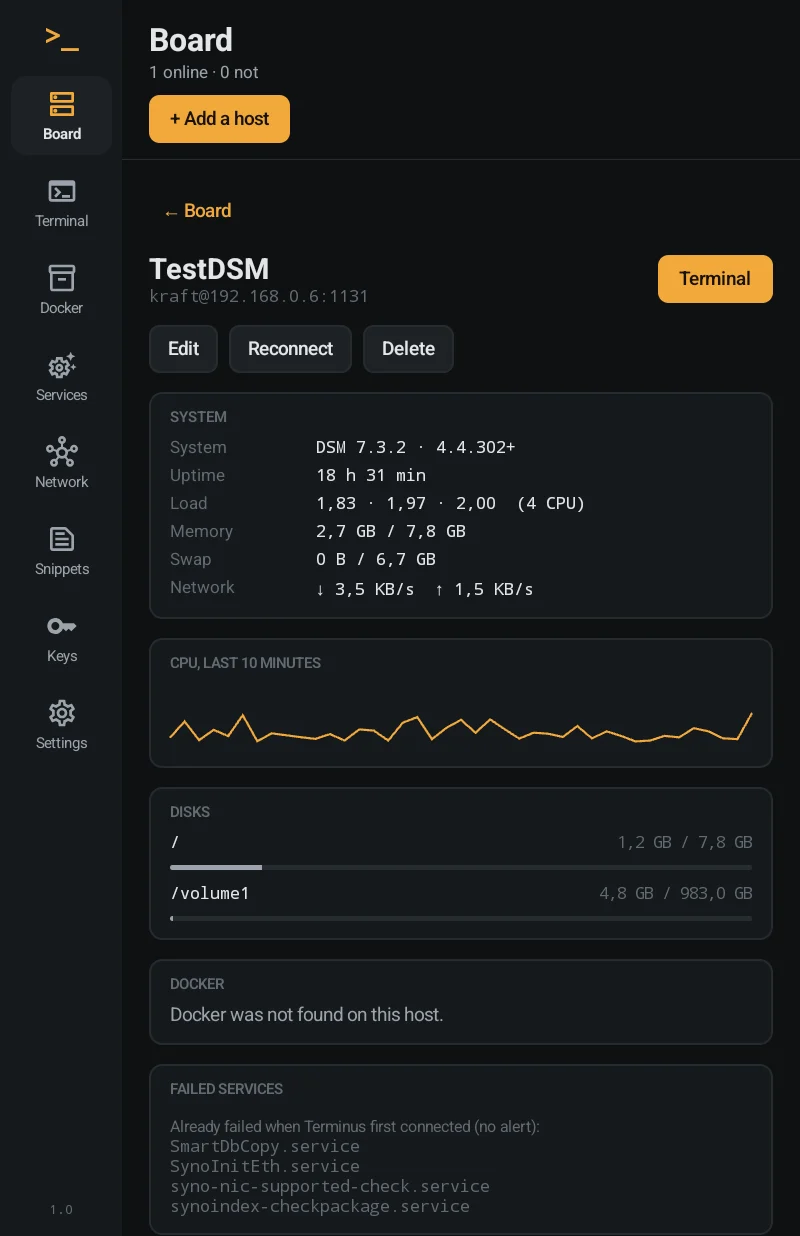Click the version 1.0 label
Image resolution: width=800 pixels, height=1236 pixels.
62,1209
